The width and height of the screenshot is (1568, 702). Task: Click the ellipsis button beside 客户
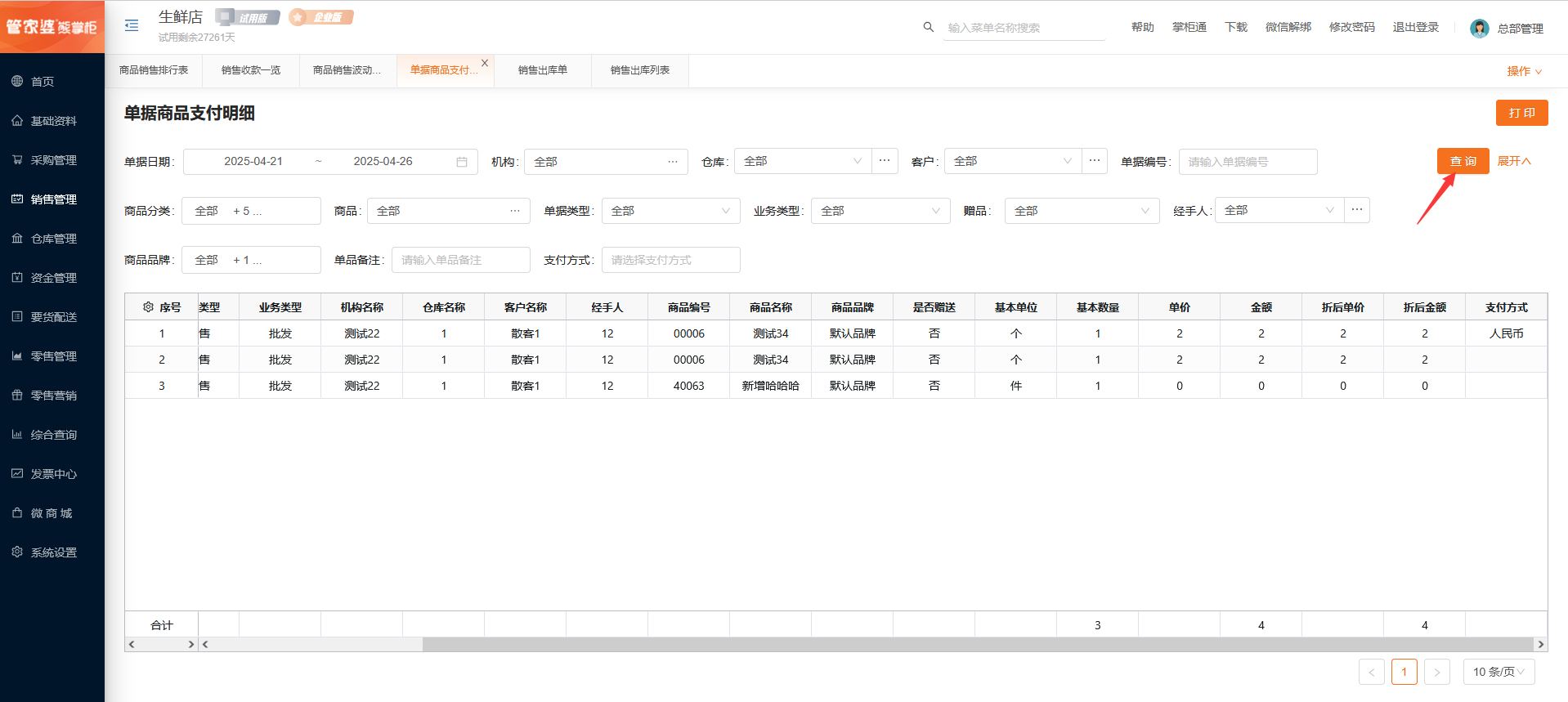1095,161
